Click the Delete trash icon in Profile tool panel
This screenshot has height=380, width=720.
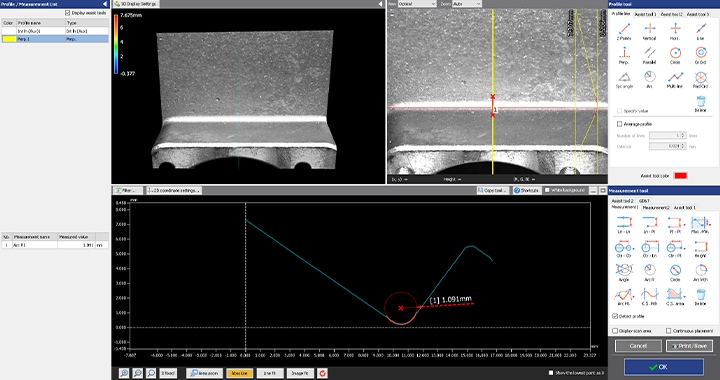[x=700, y=104]
